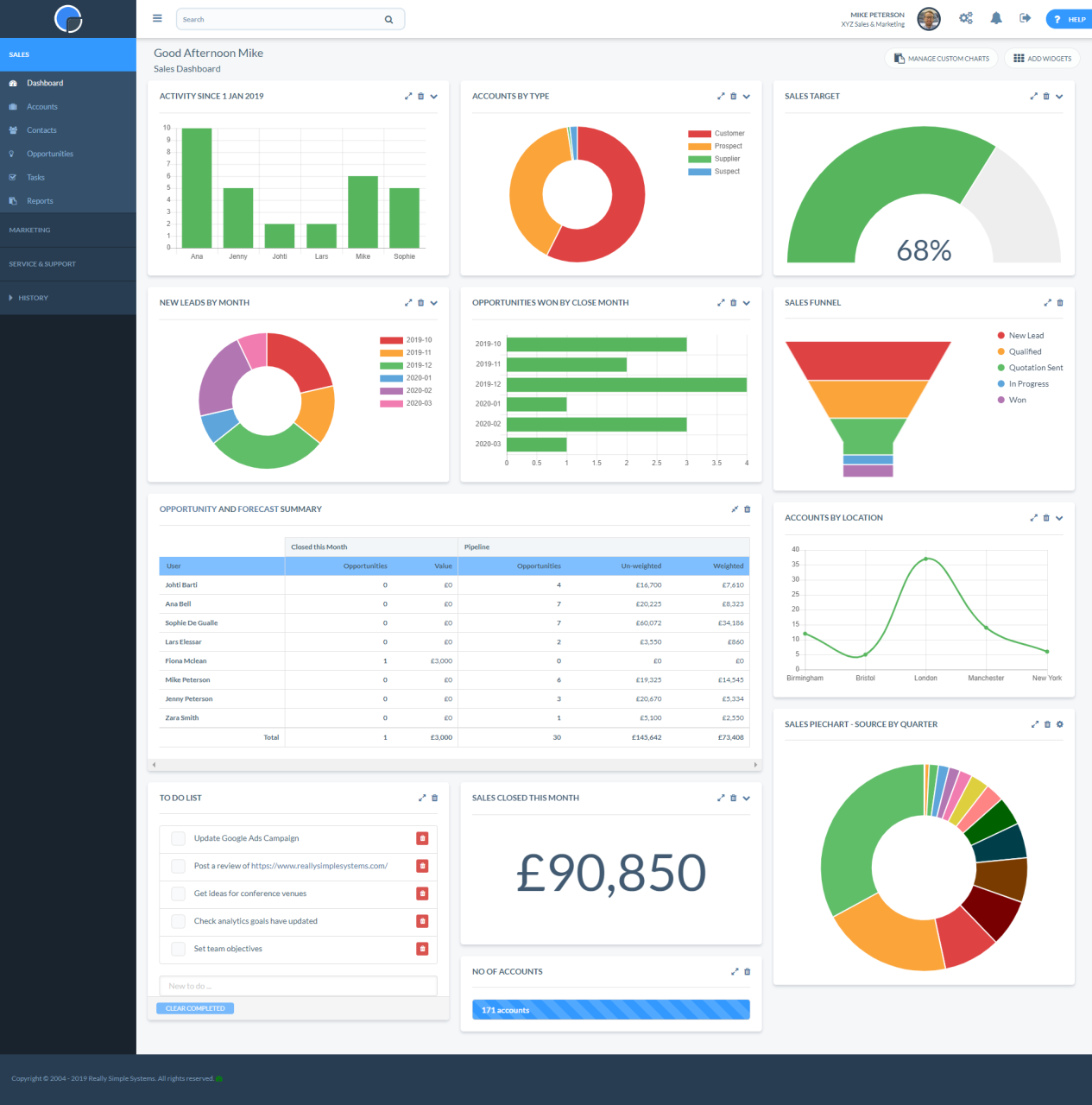Check off the 'Update Google Ads Campaign' task
The height and width of the screenshot is (1105, 1092).
[178, 838]
